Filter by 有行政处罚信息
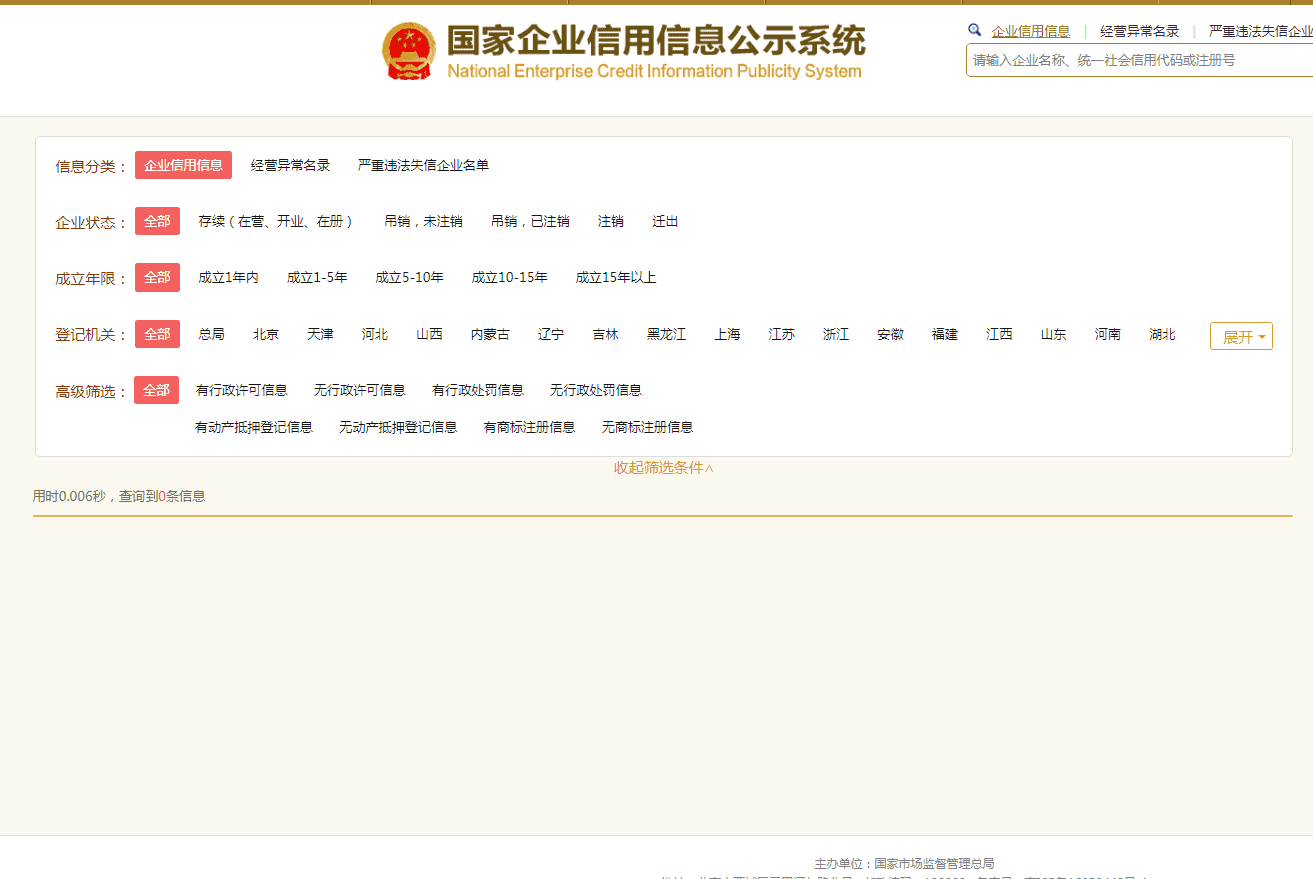Image resolution: width=1313 pixels, height=879 pixels. click(477, 390)
